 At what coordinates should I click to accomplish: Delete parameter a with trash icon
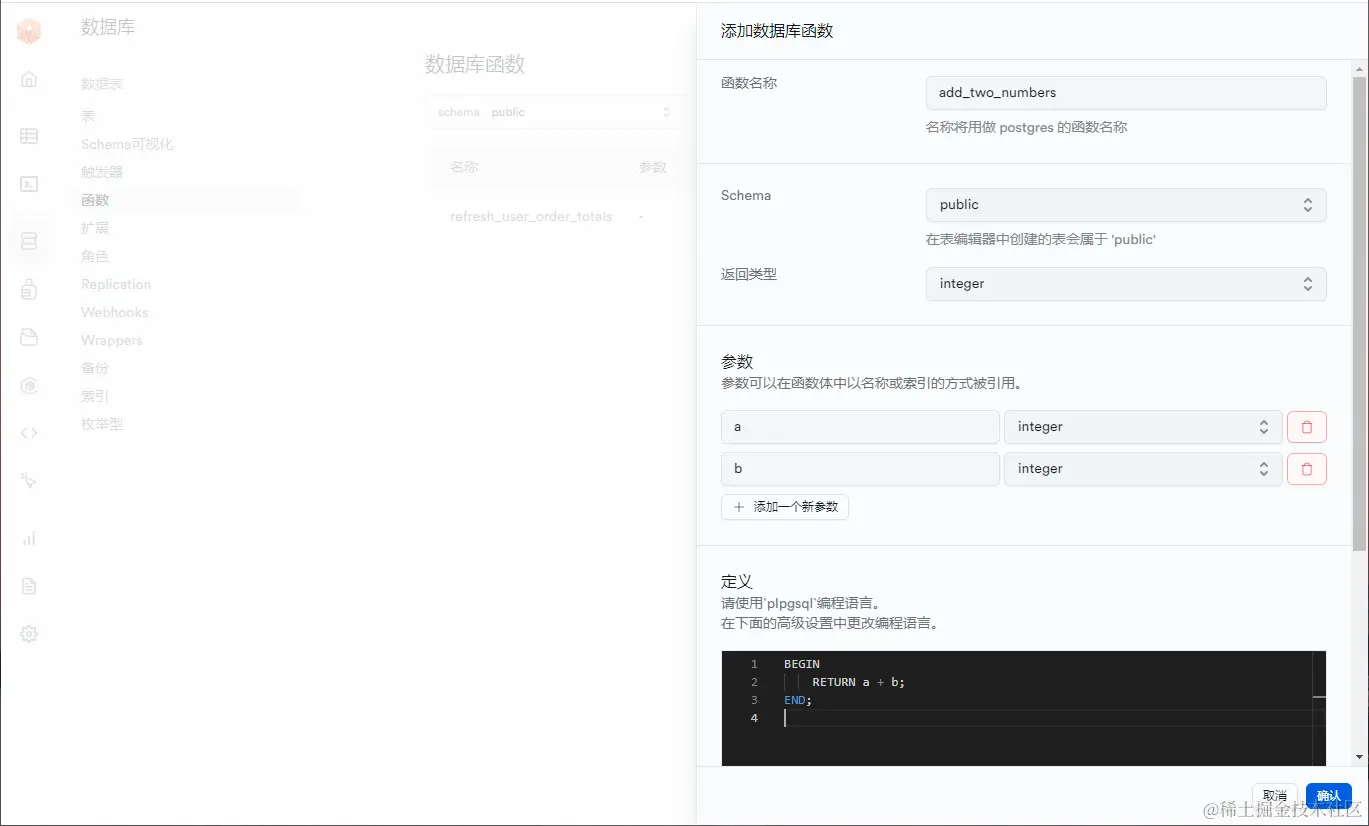[x=1306, y=427]
